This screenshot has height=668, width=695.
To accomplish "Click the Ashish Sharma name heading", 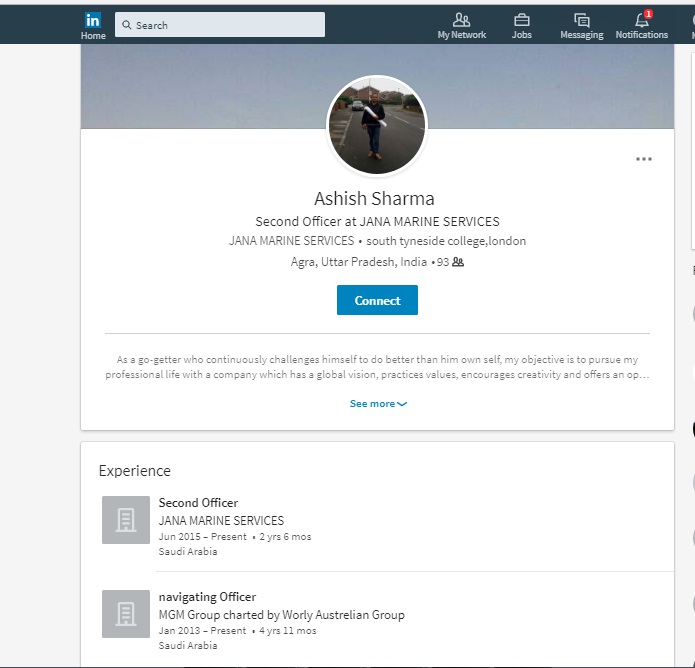I will (x=374, y=198).
